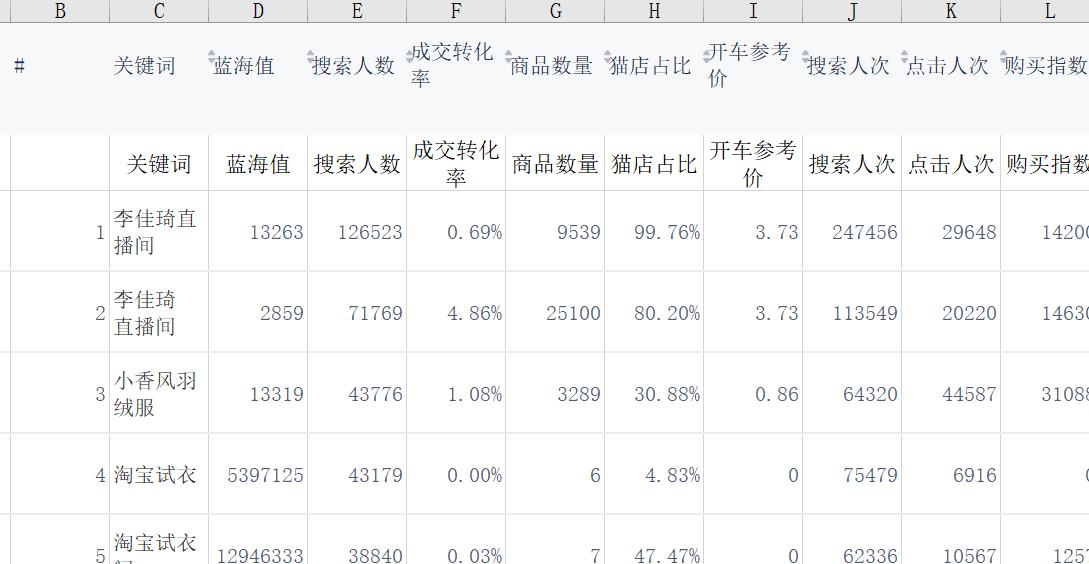Select cell with value 43179
Viewport: 1089px width, 564px height.
(357, 474)
